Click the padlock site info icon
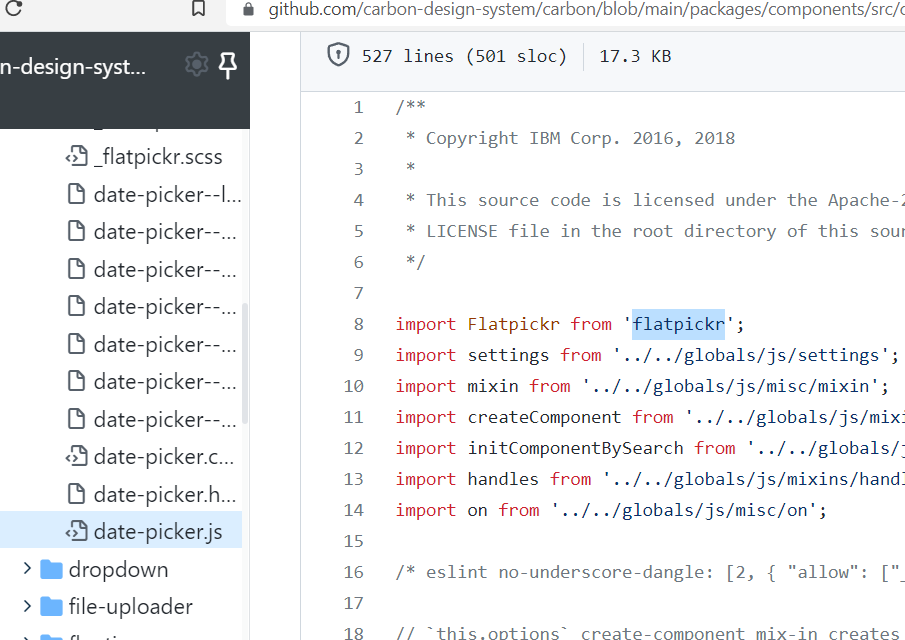The height and width of the screenshot is (640, 905). pos(249,9)
